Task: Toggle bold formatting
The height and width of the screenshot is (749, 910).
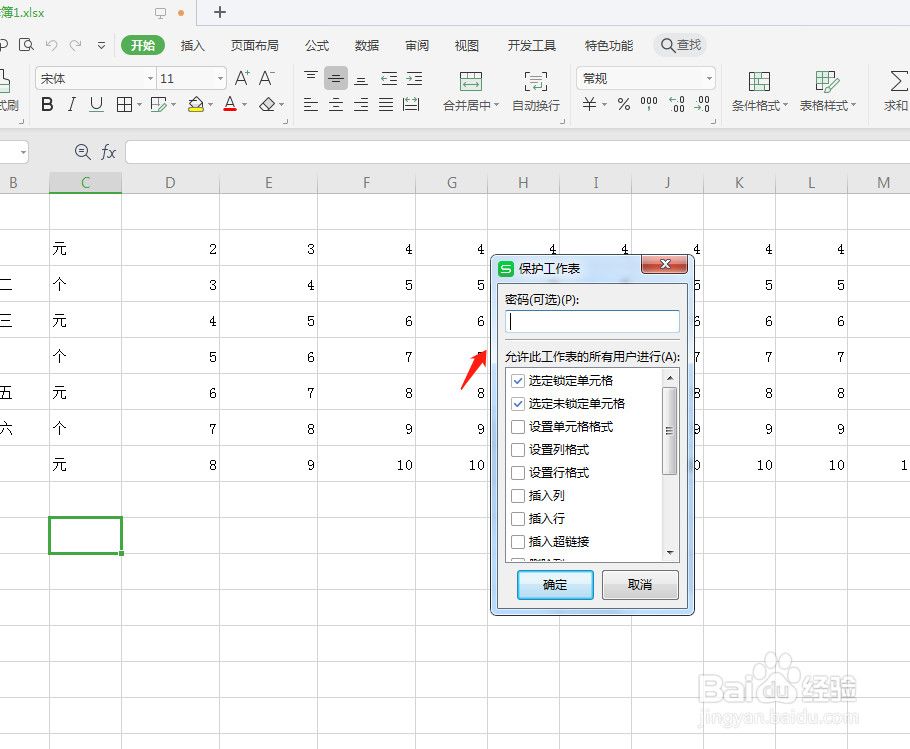Action: 46,105
